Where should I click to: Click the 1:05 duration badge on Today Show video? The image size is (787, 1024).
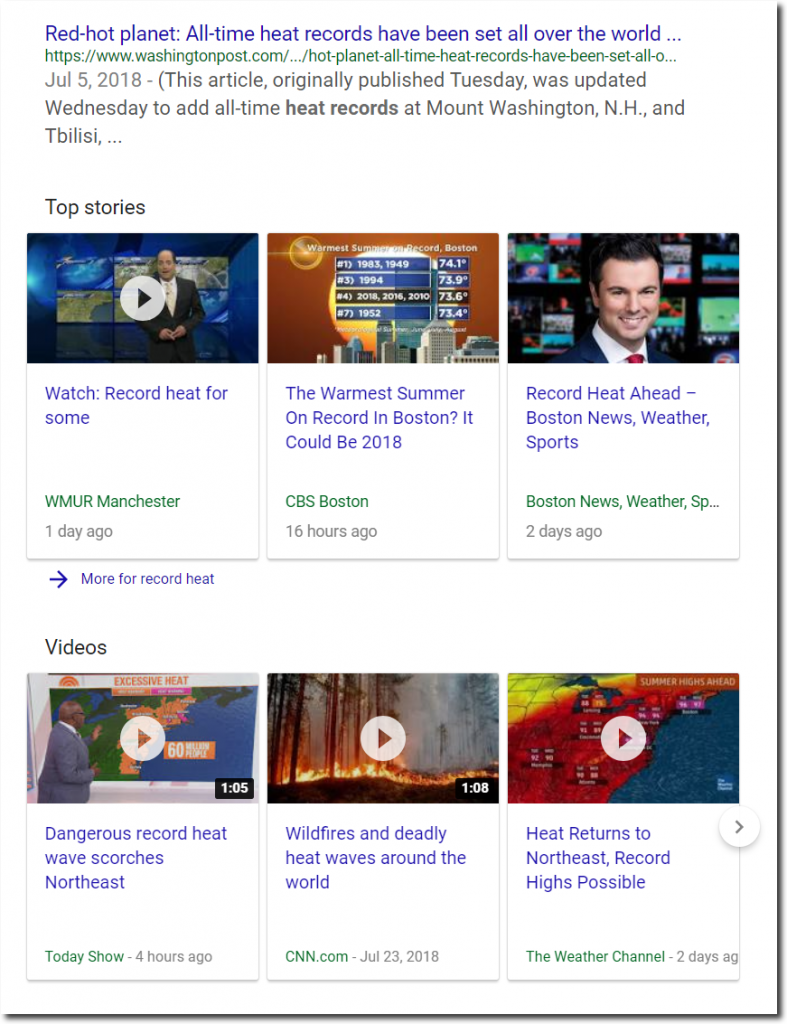[x=234, y=788]
